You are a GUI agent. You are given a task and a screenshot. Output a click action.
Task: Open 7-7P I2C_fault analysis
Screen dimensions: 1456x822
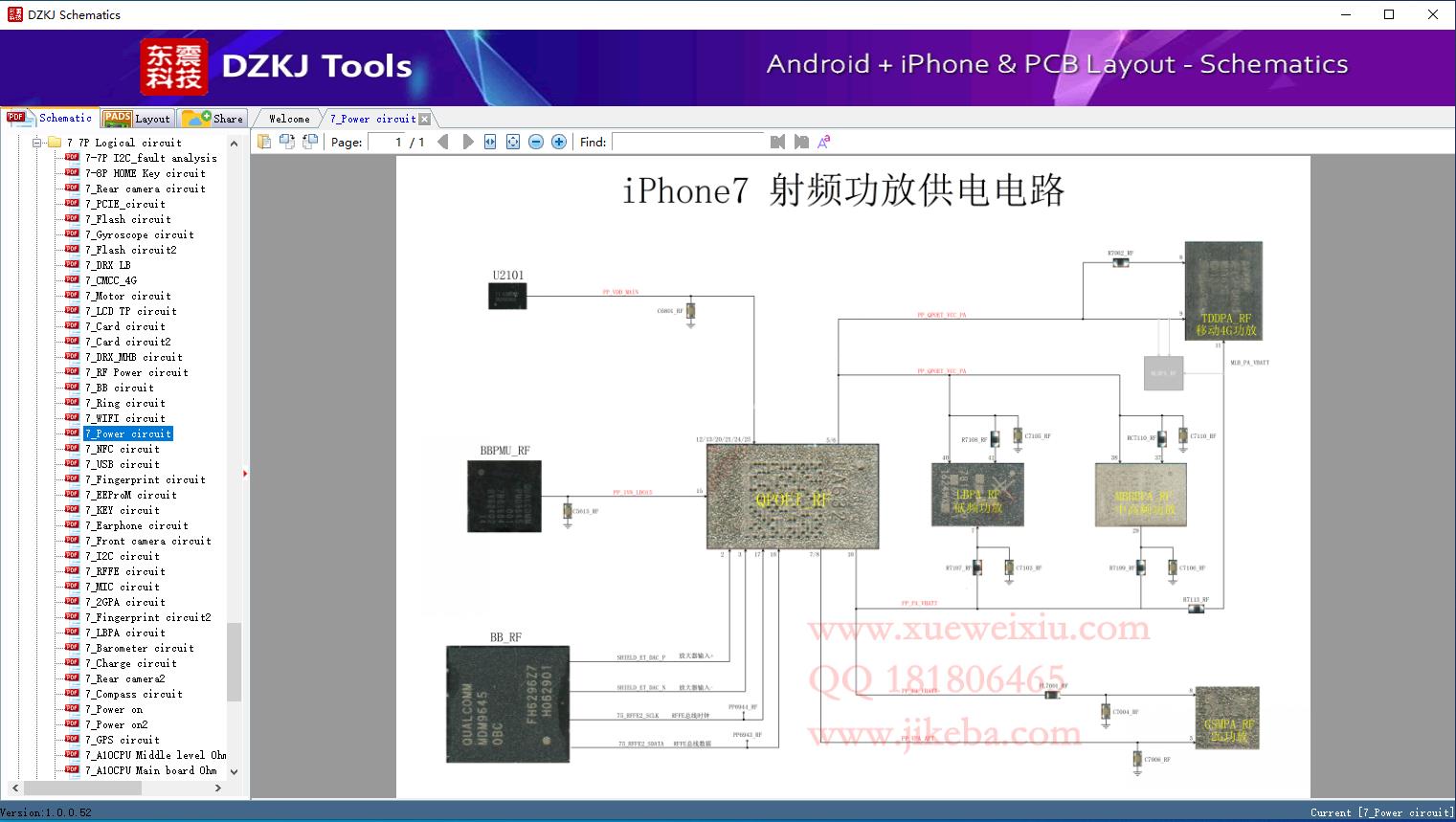pos(150,158)
